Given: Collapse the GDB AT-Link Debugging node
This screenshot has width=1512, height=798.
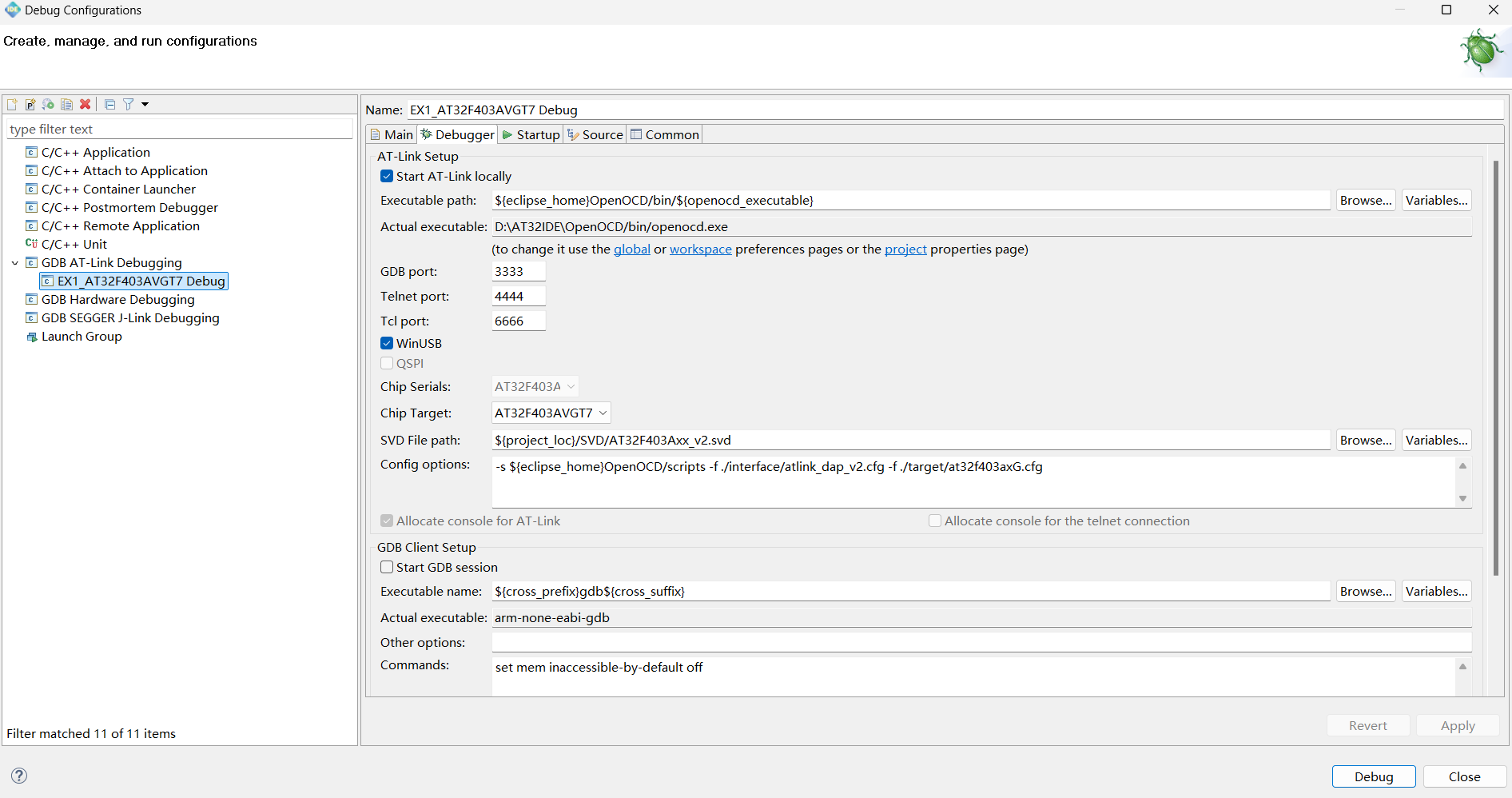Looking at the screenshot, I should pyautogui.click(x=14, y=262).
